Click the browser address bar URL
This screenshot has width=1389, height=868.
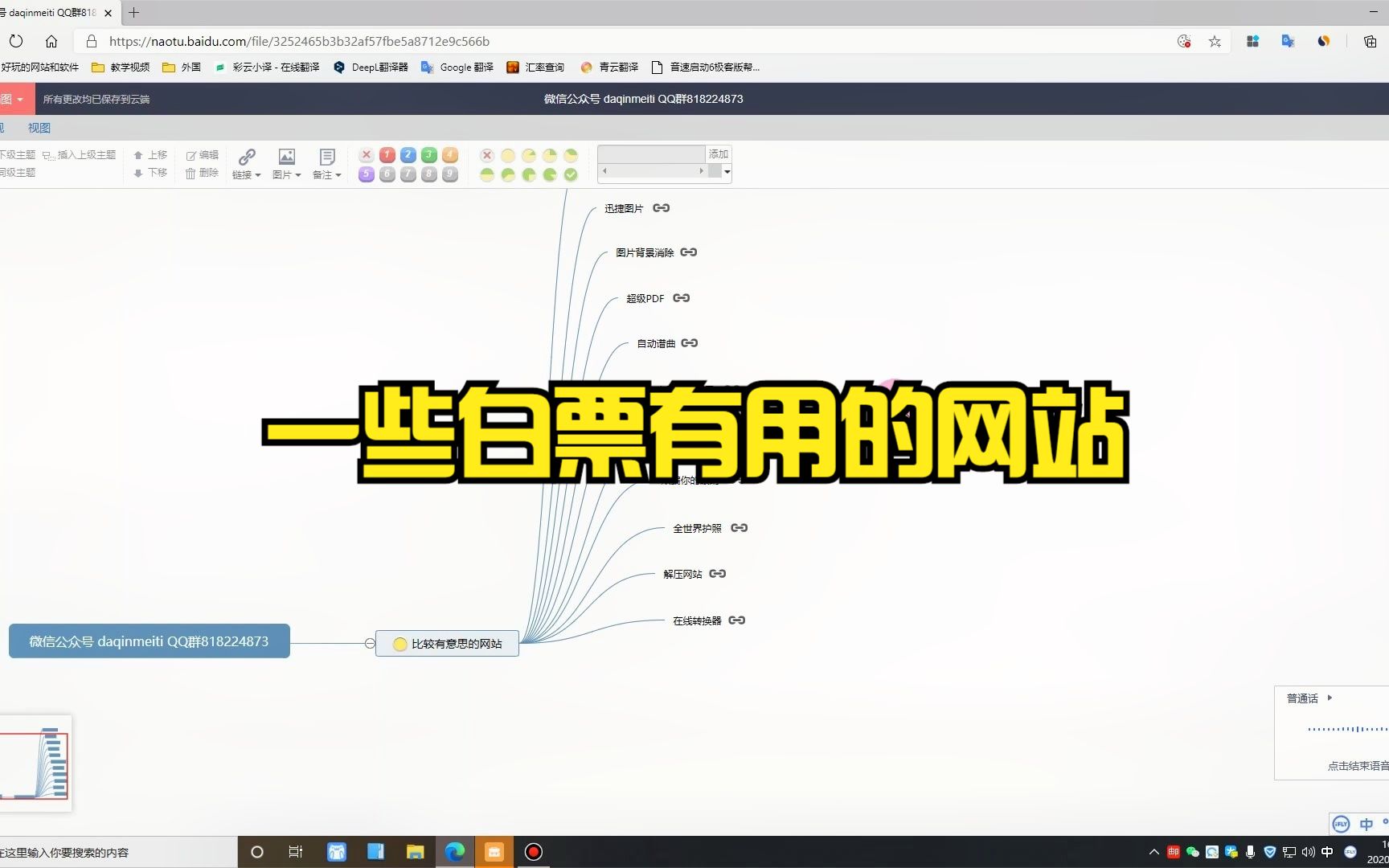click(299, 41)
